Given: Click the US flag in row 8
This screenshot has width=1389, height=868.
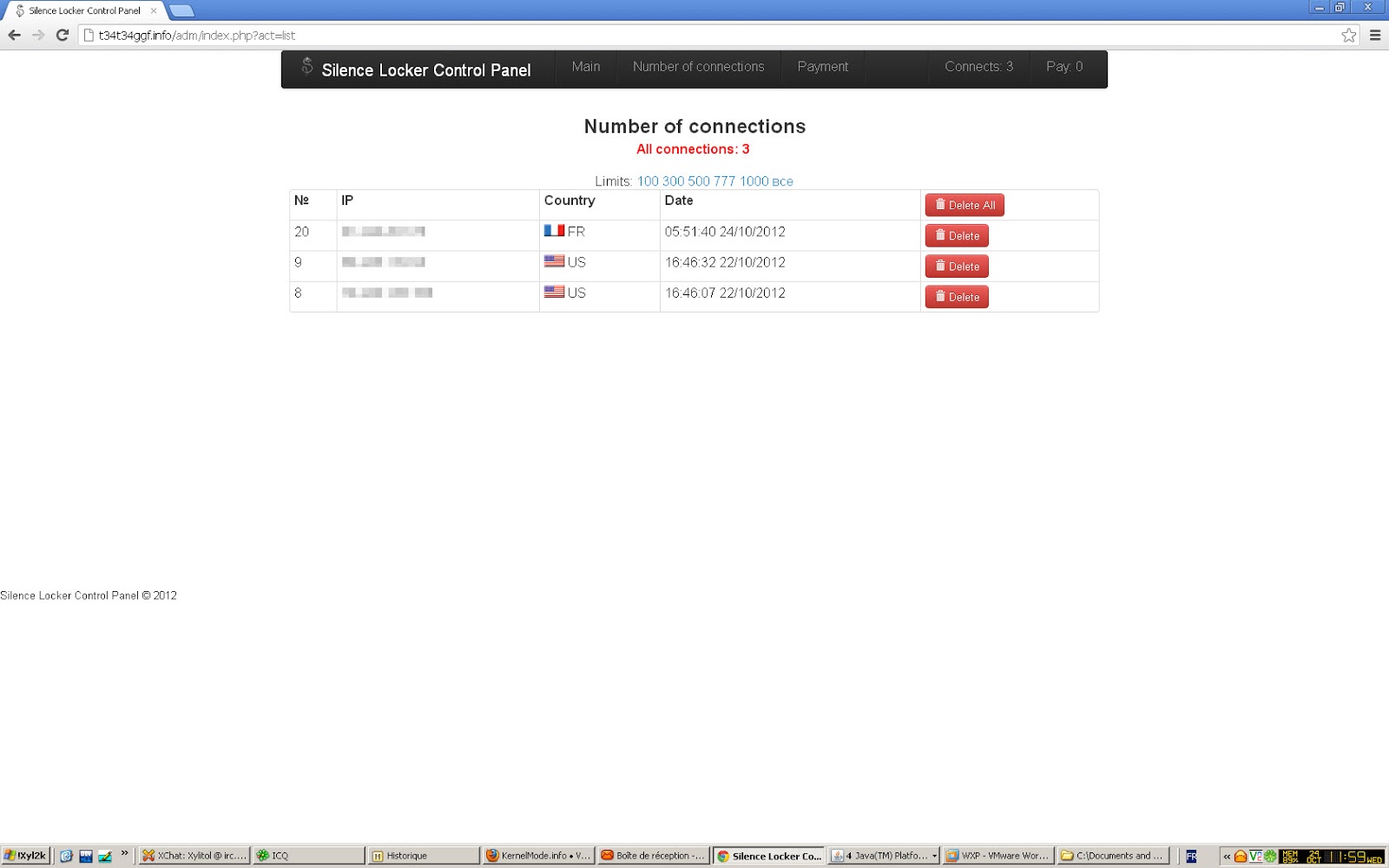Looking at the screenshot, I should pyautogui.click(x=554, y=292).
